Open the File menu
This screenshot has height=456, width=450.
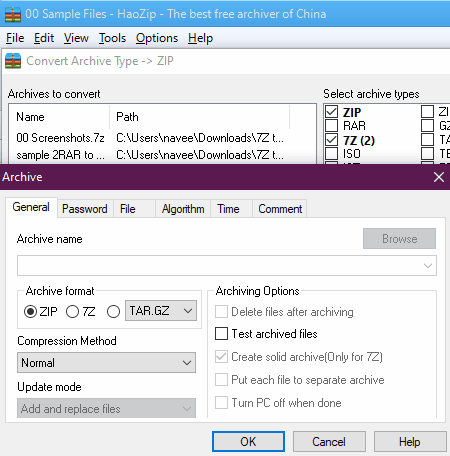tap(15, 38)
